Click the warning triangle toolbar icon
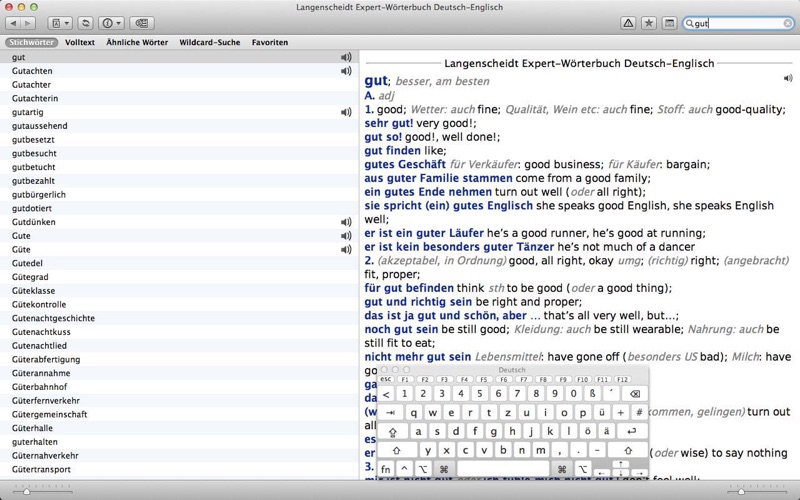Image resolution: width=800 pixels, height=500 pixels. (628, 23)
